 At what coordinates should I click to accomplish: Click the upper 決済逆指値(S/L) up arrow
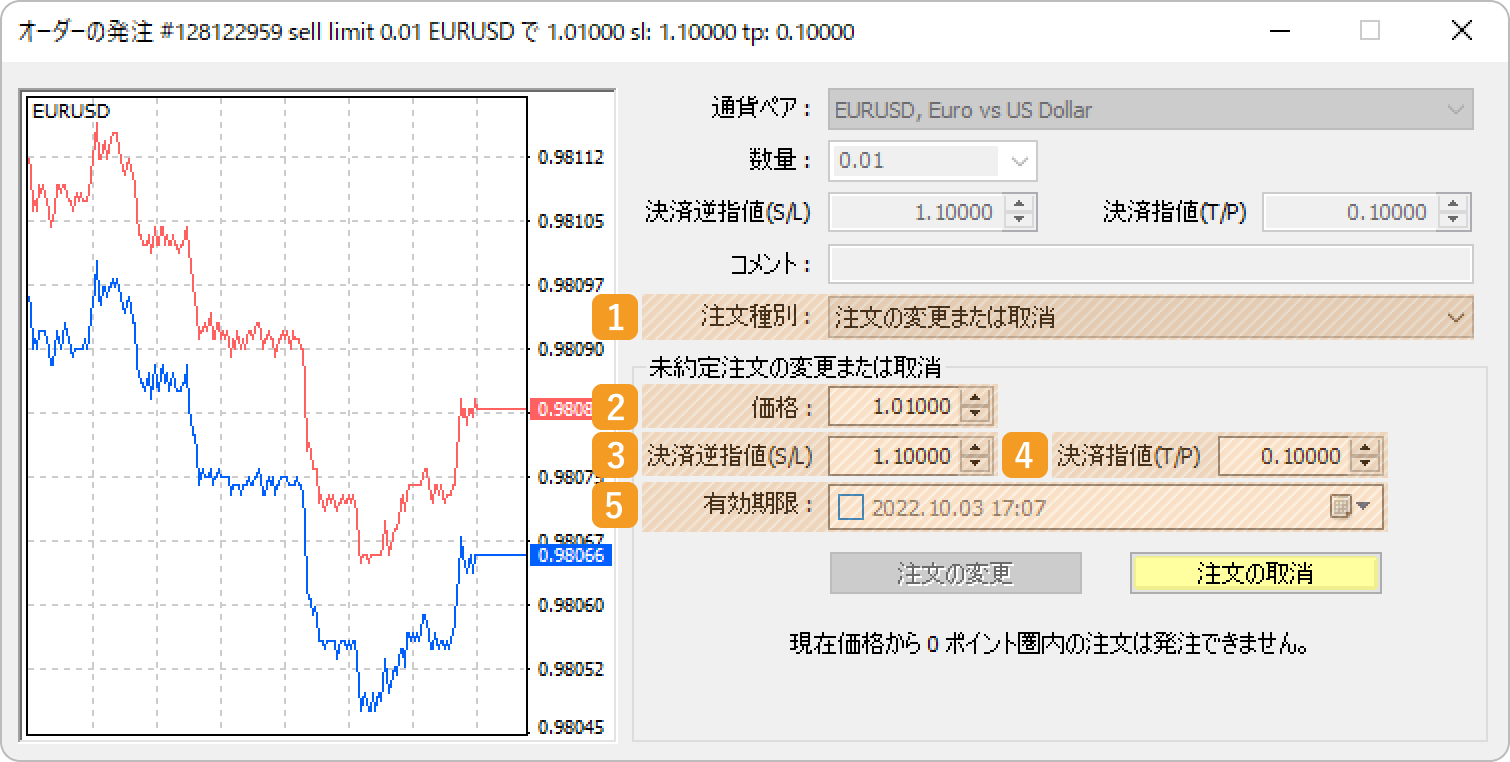1019,203
